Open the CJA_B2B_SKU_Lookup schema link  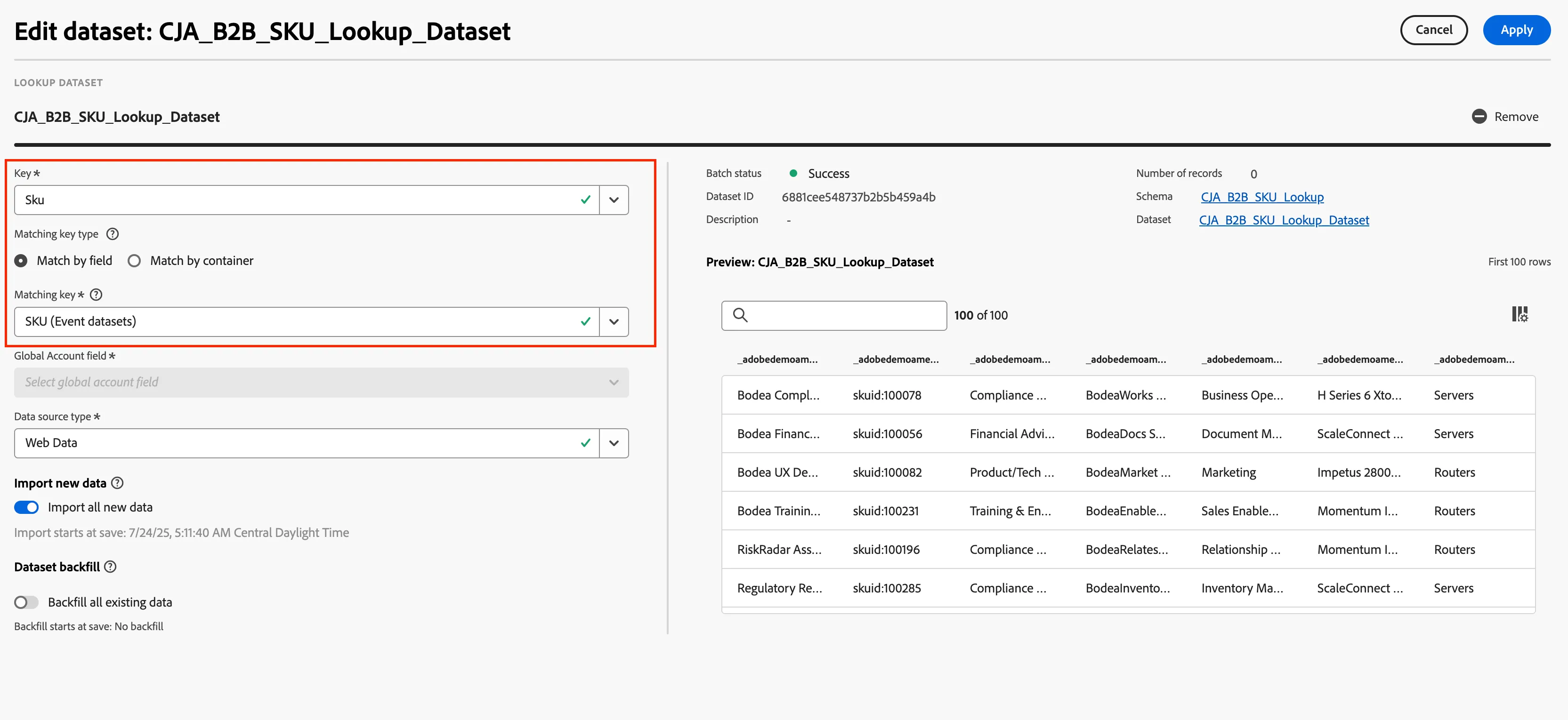click(1262, 197)
